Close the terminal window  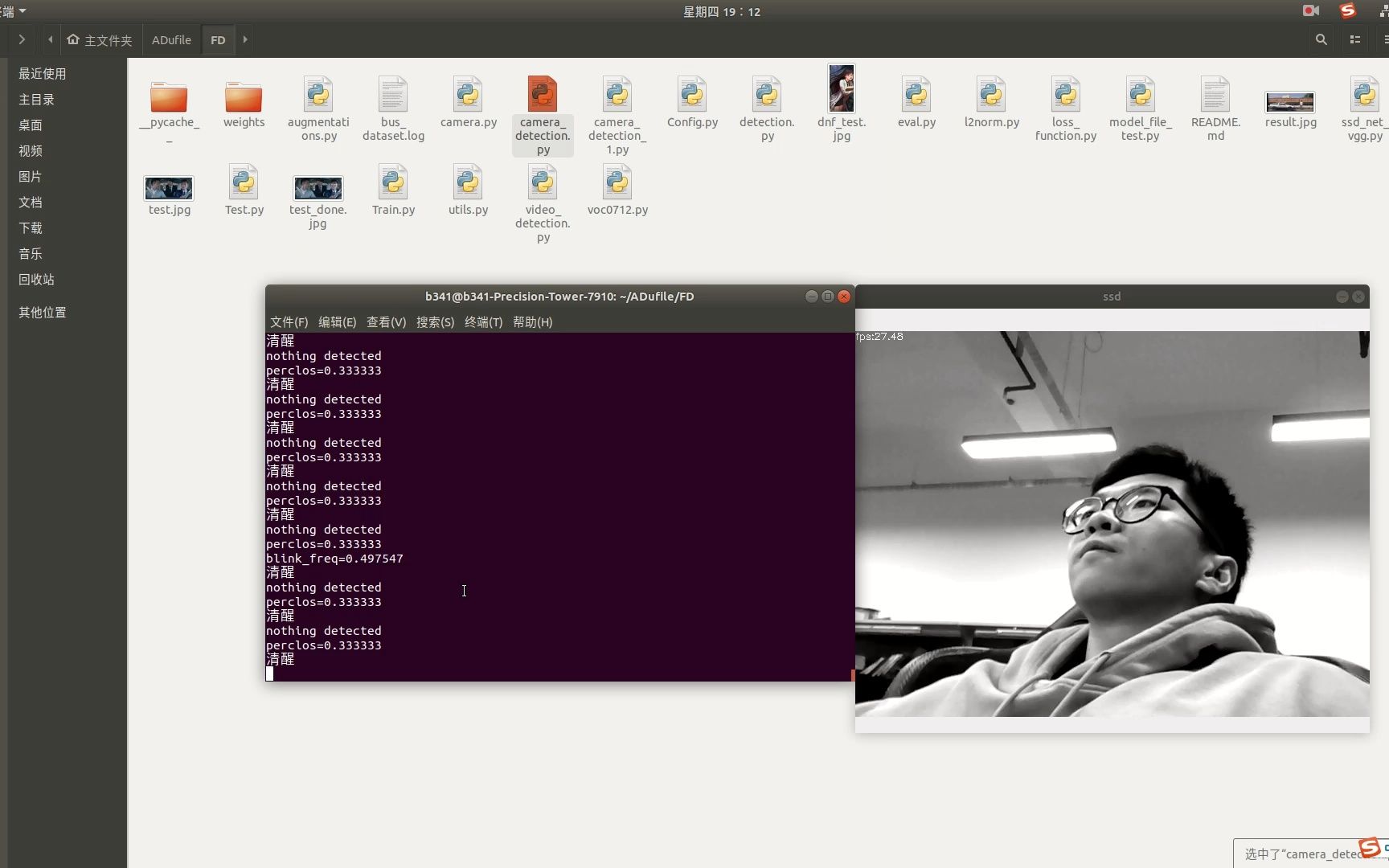[x=844, y=297]
